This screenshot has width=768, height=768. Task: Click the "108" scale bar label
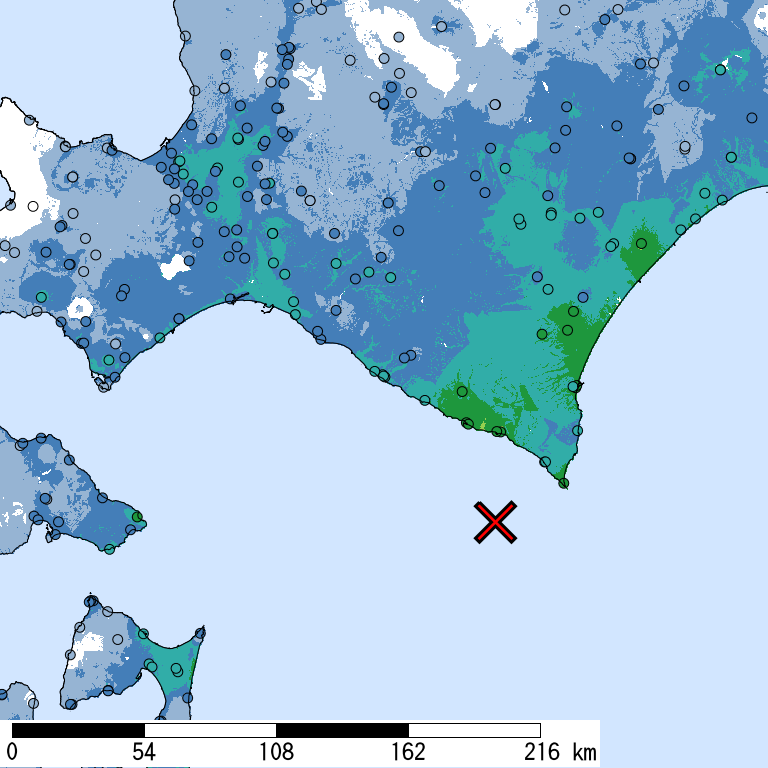276,752
